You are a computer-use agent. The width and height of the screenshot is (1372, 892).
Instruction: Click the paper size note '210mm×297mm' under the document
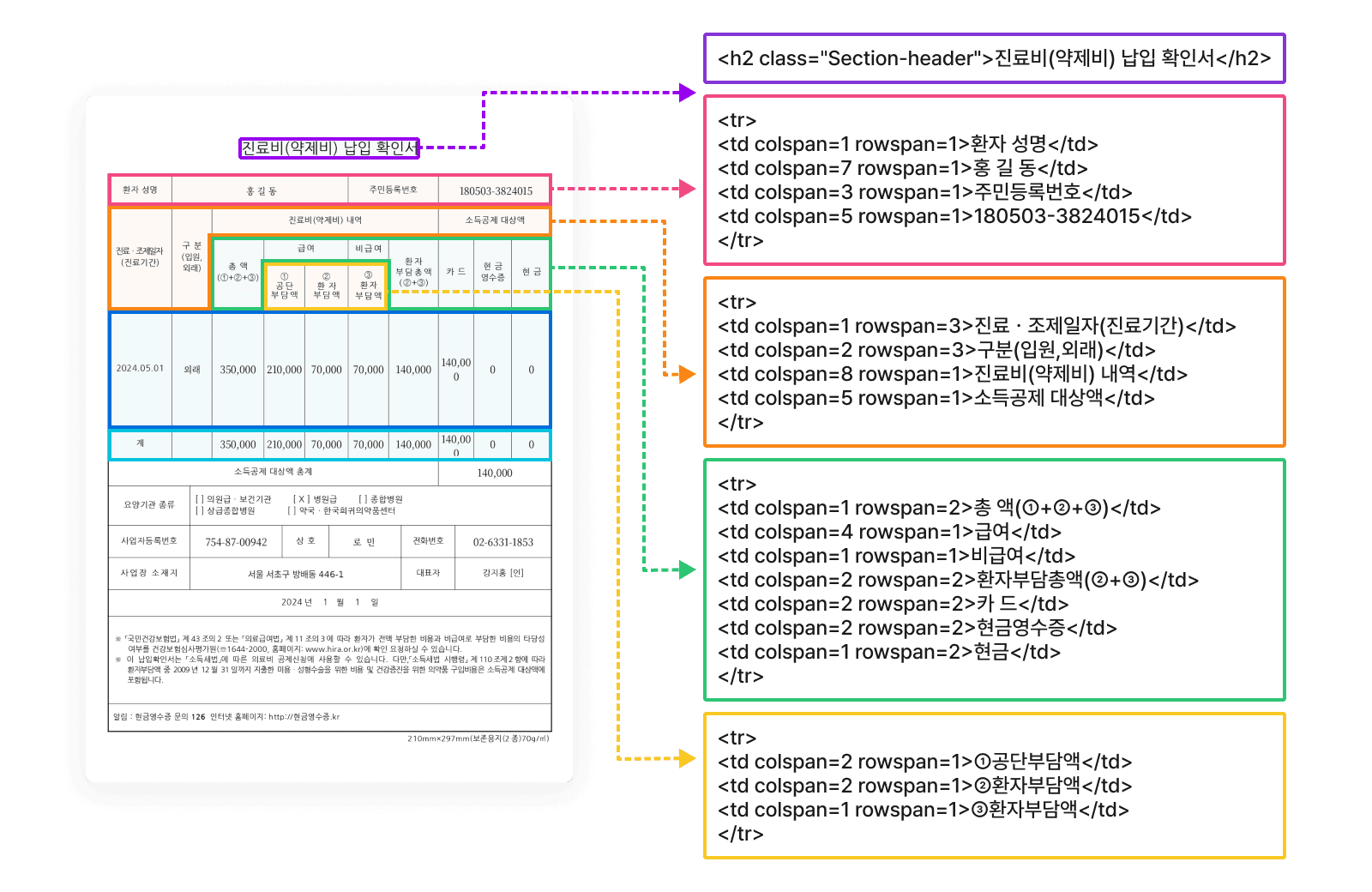478,738
